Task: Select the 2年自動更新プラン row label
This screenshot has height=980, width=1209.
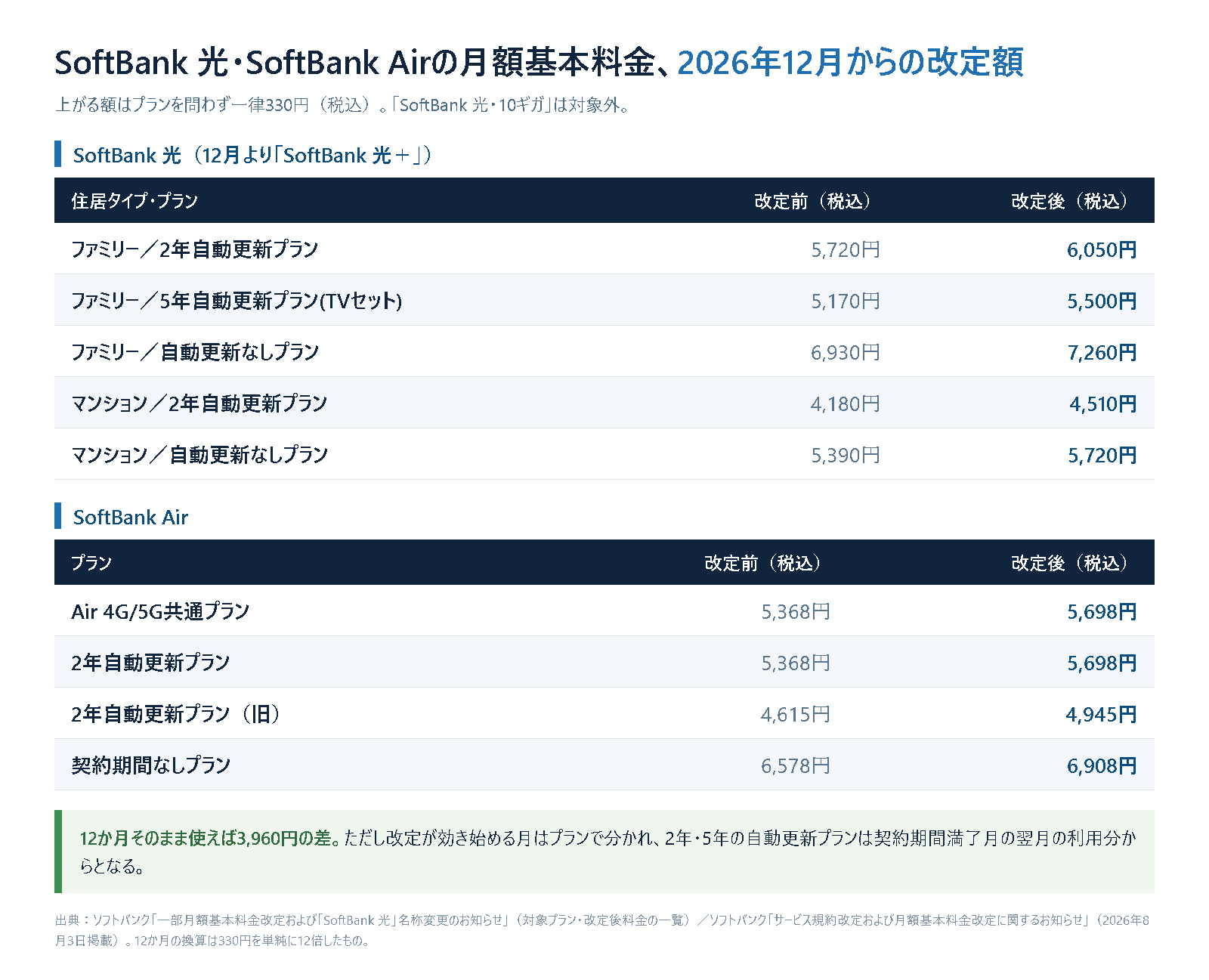Action: click(150, 663)
